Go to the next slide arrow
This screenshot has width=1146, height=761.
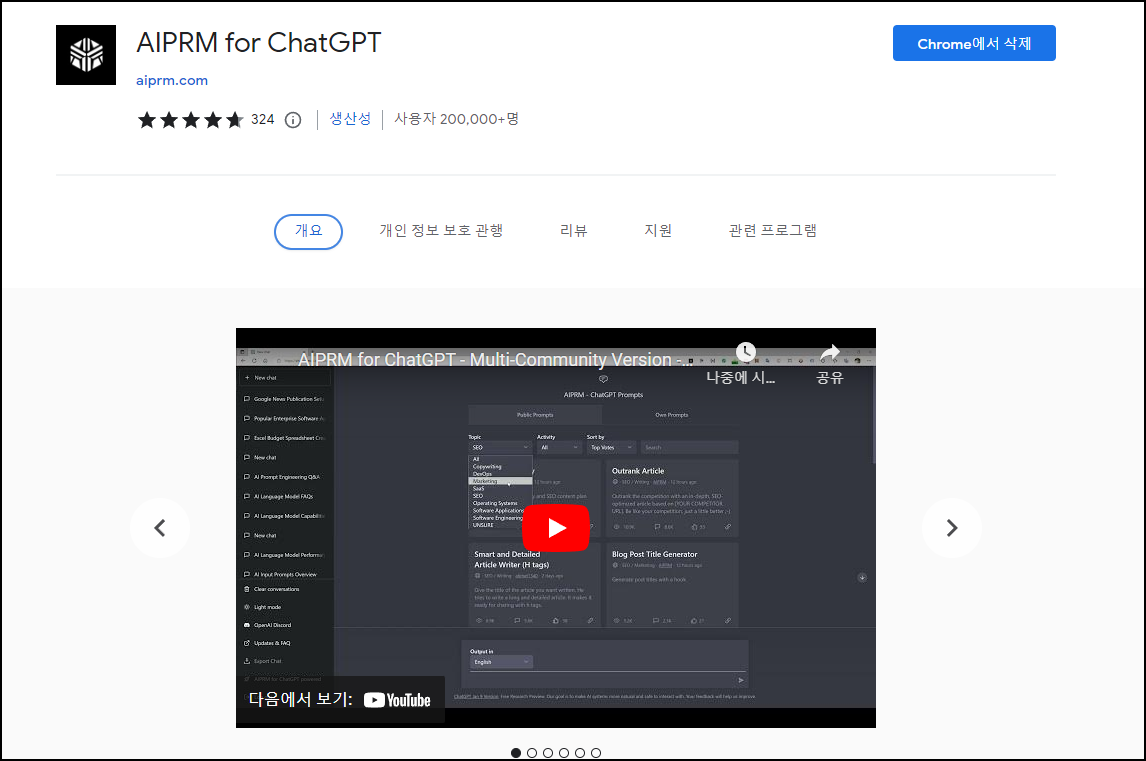point(952,528)
